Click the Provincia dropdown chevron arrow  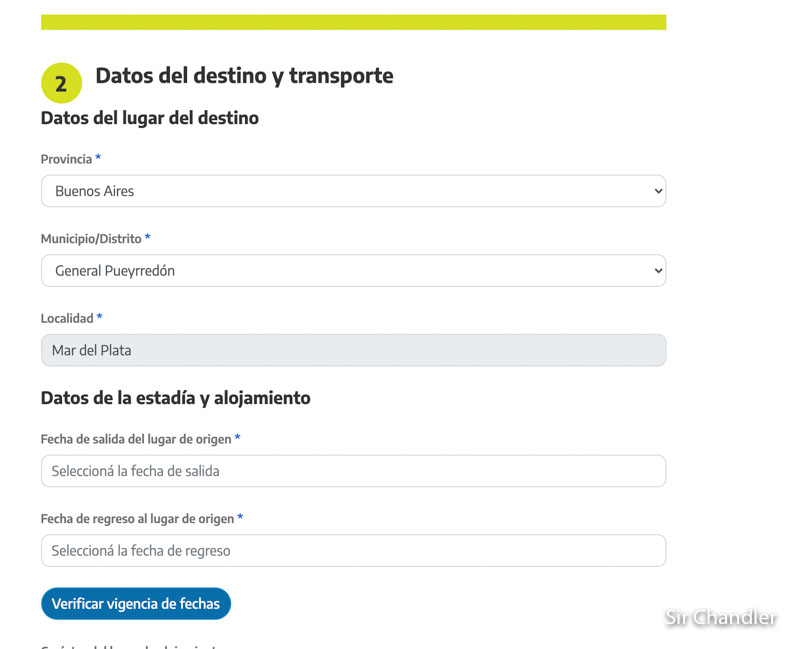pyautogui.click(x=658, y=191)
